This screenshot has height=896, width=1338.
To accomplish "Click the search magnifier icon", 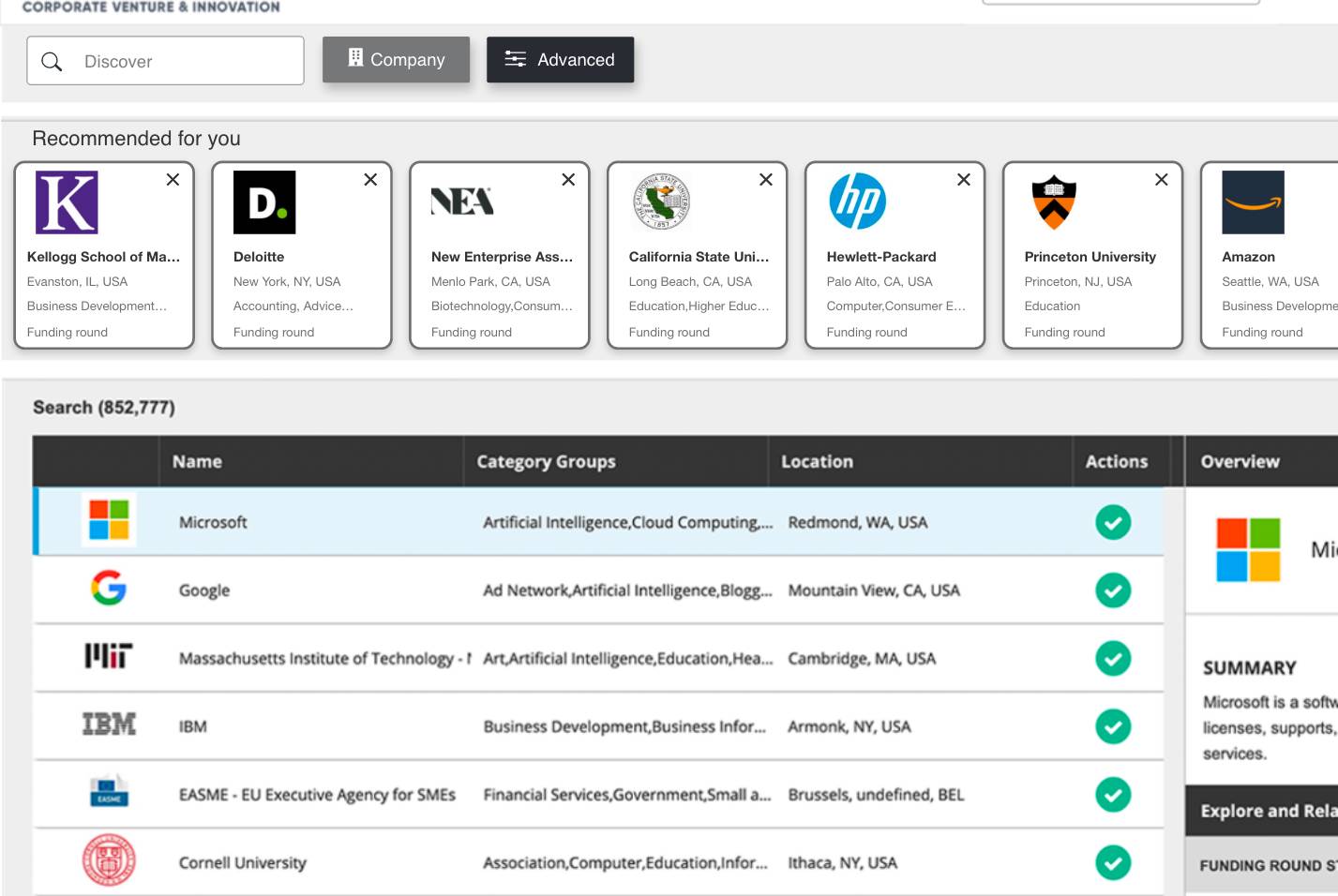I will (x=52, y=62).
